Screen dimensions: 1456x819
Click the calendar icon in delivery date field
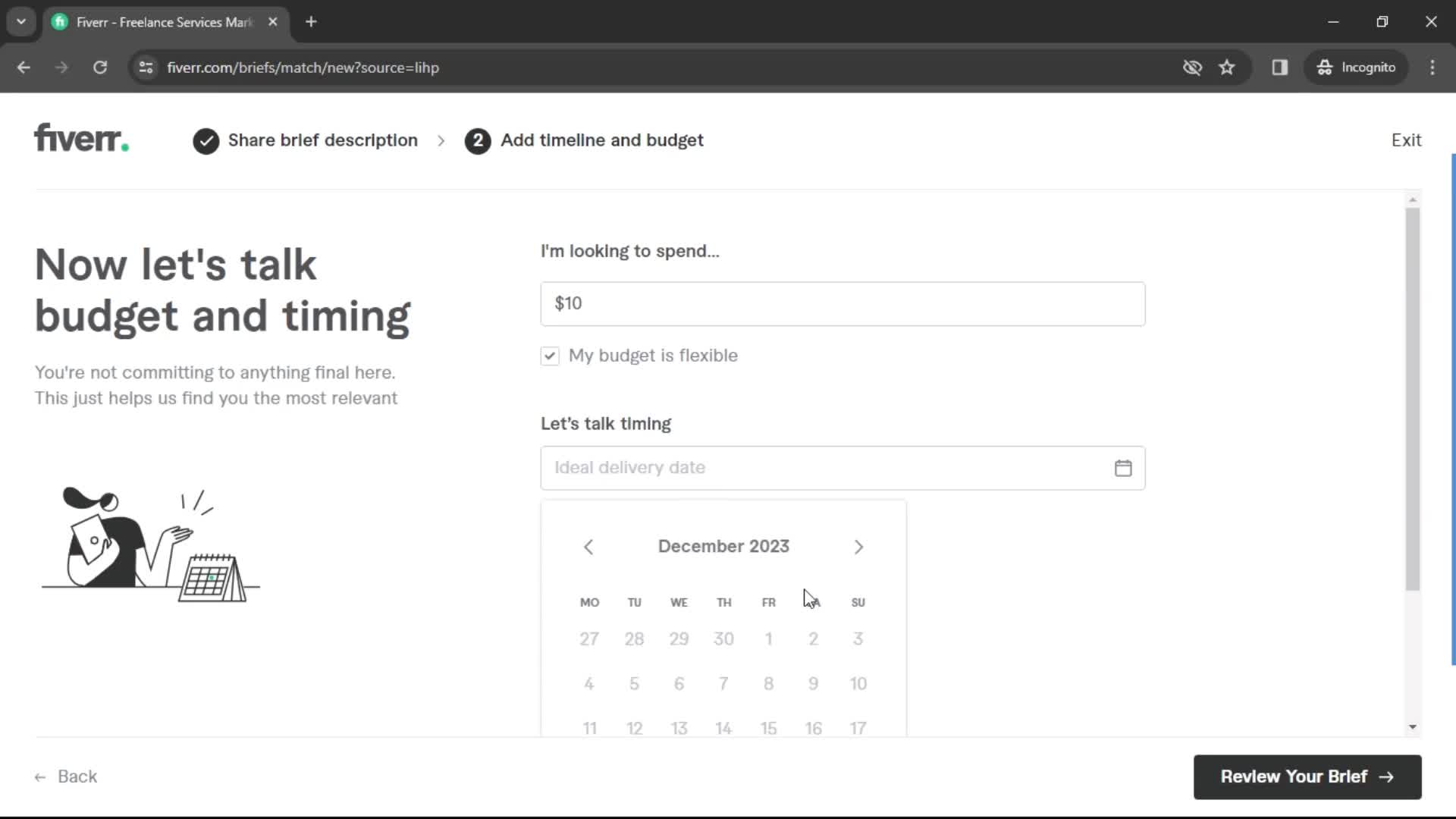(1123, 468)
